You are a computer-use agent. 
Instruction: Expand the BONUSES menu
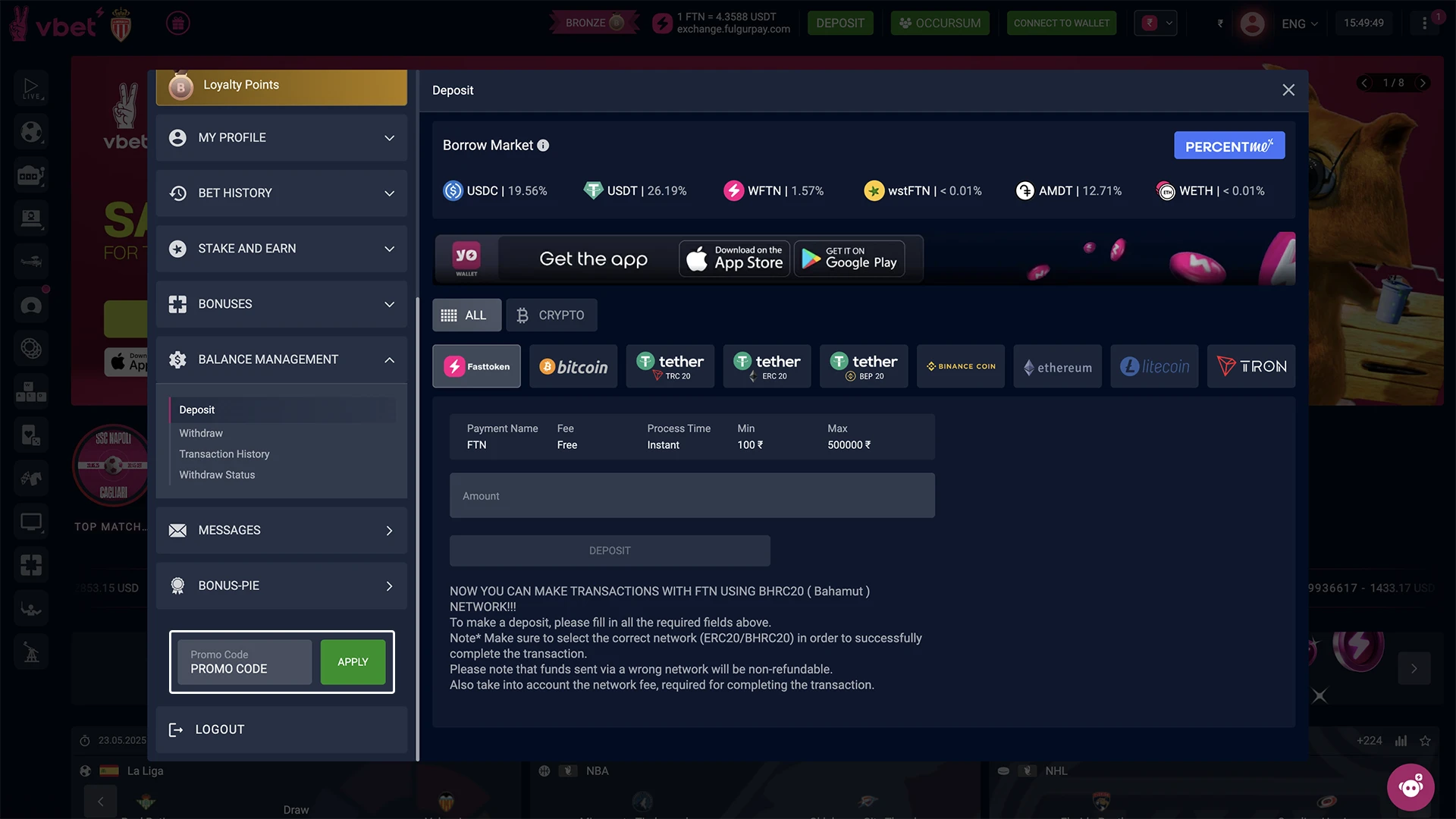coord(281,303)
